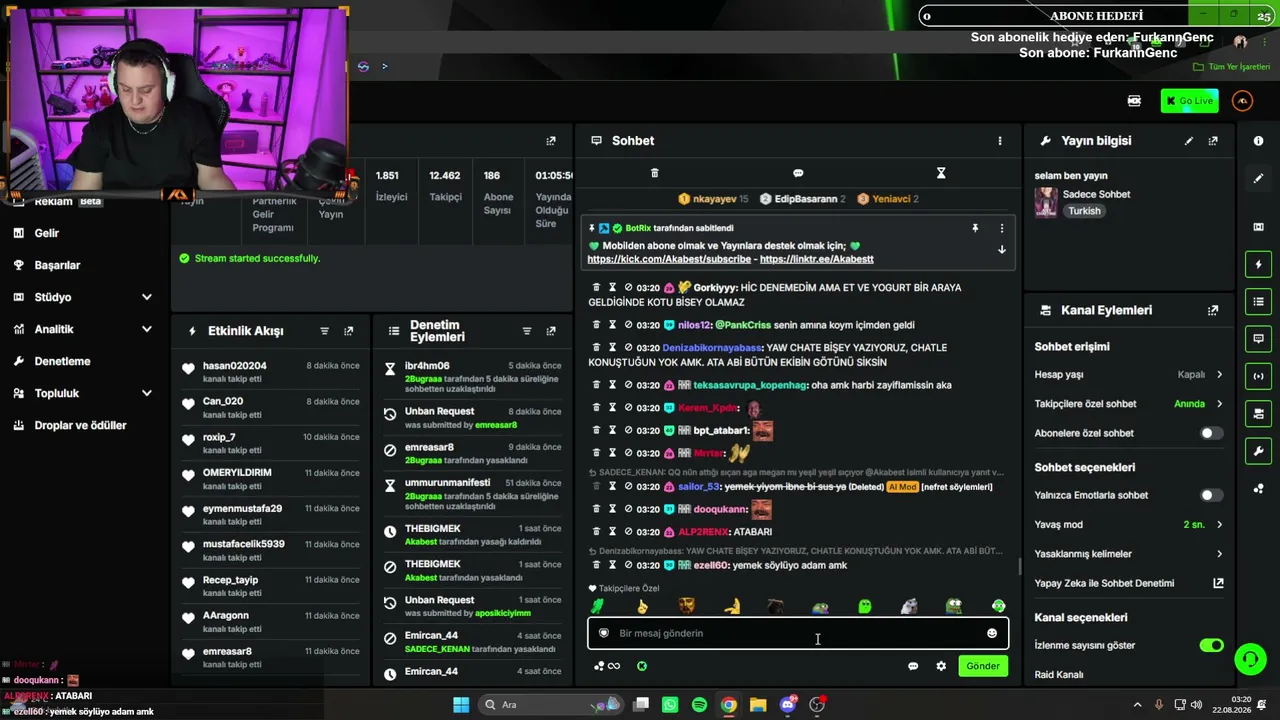Click the hourglass icon below Sohbet header
1280x720 pixels.
941,173
